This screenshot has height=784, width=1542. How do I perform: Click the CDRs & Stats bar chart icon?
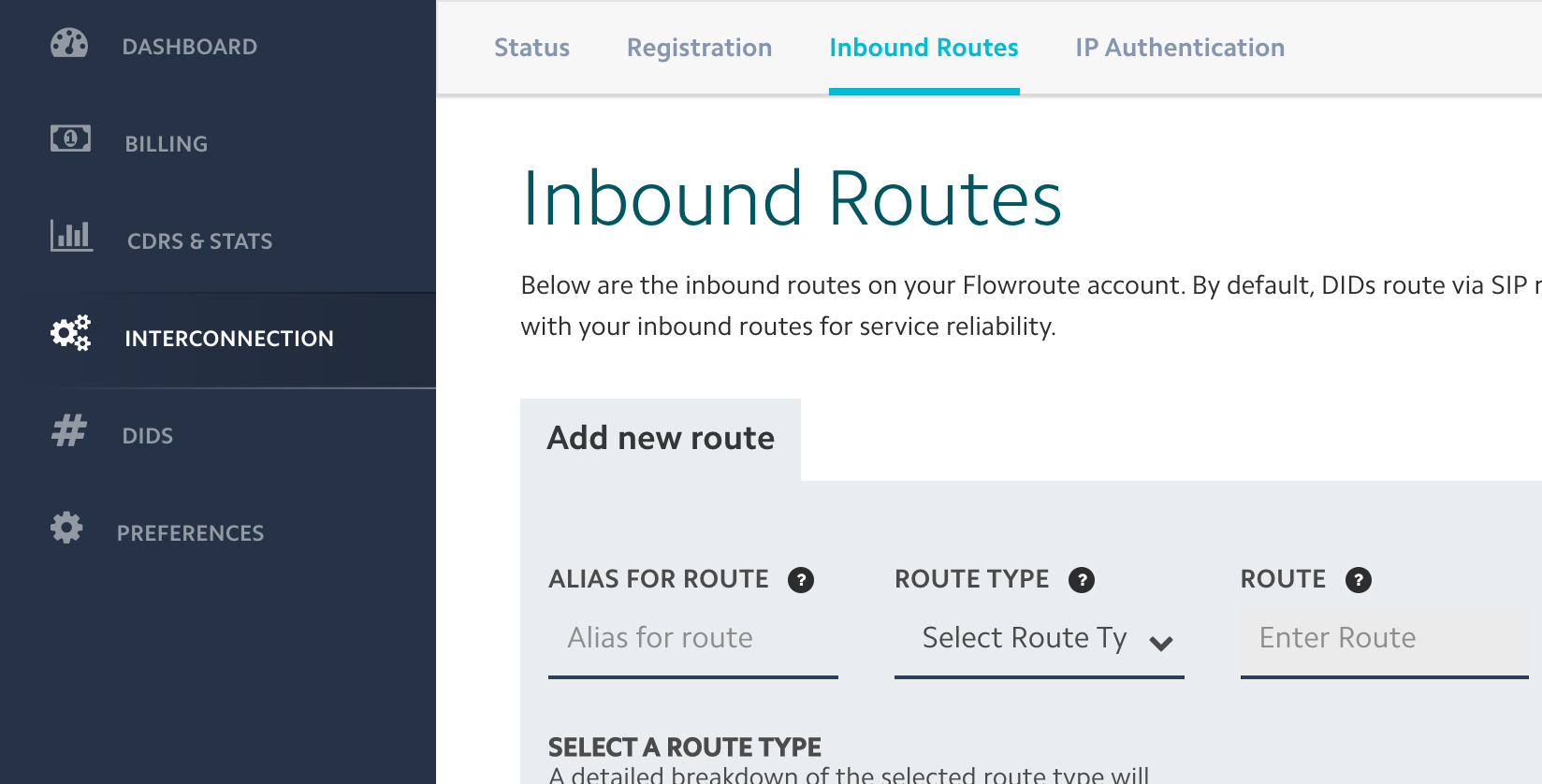click(x=71, y=235)
